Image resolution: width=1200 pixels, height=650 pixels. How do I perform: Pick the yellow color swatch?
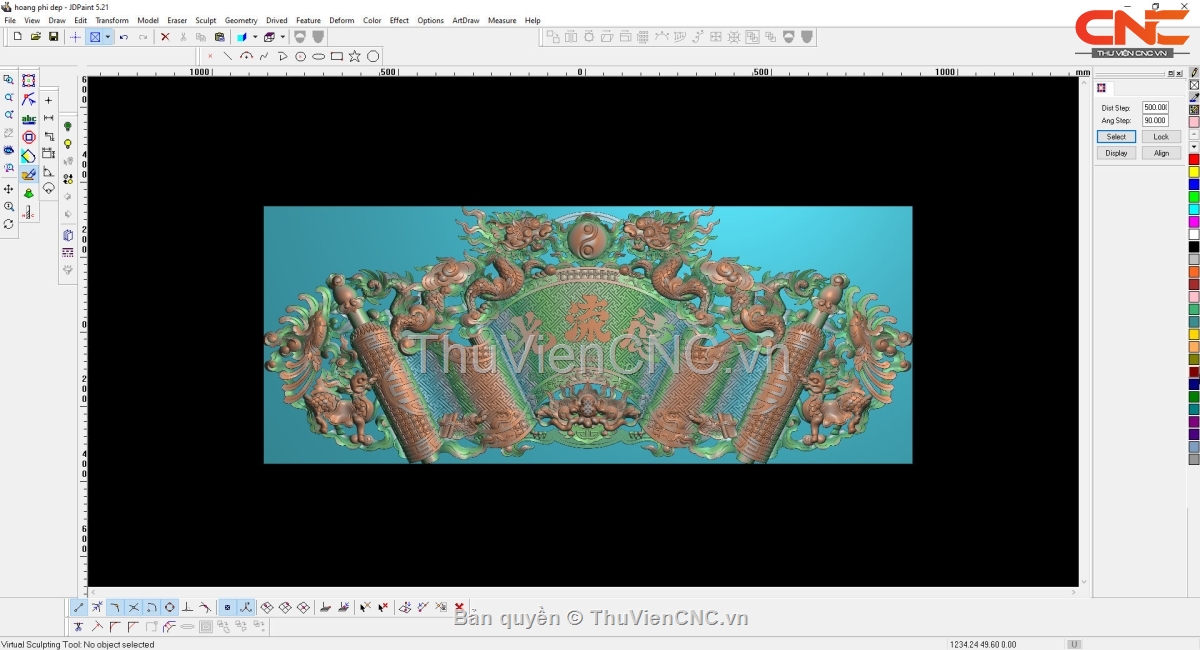[1194, 172]
